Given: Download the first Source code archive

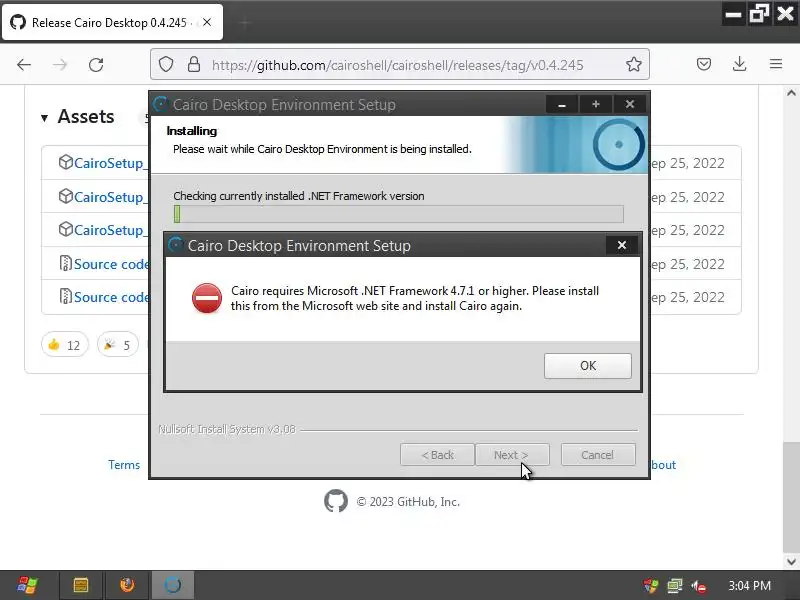Looking at the screenshot, I should click(111, 264).
